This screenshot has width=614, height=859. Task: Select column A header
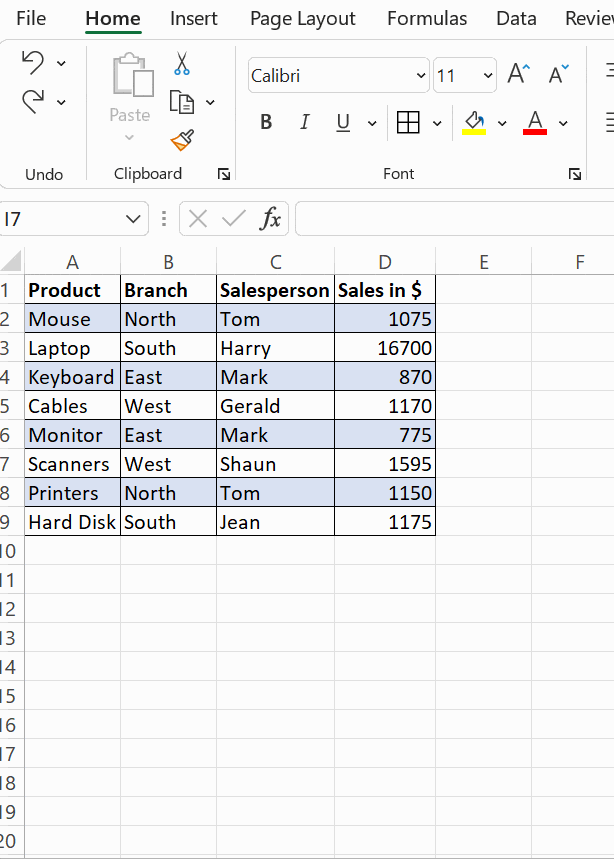(x=72, y=262)
